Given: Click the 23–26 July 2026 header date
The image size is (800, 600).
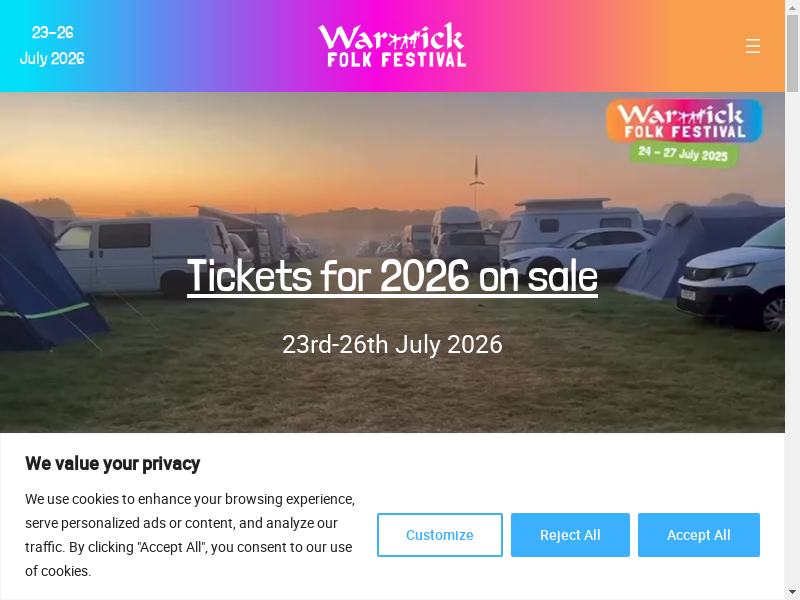Looking at the screenshot, I should tap(52, 45).
